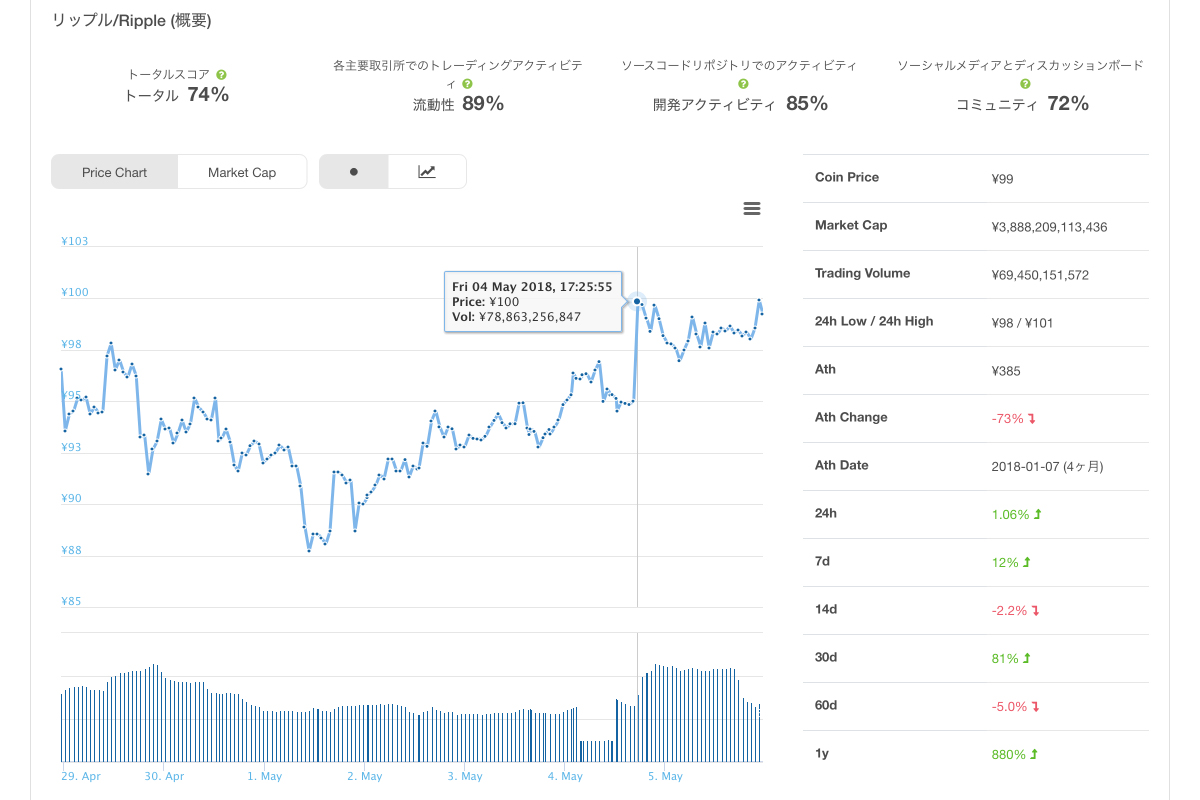Click the 流動性 89% score

458,103
